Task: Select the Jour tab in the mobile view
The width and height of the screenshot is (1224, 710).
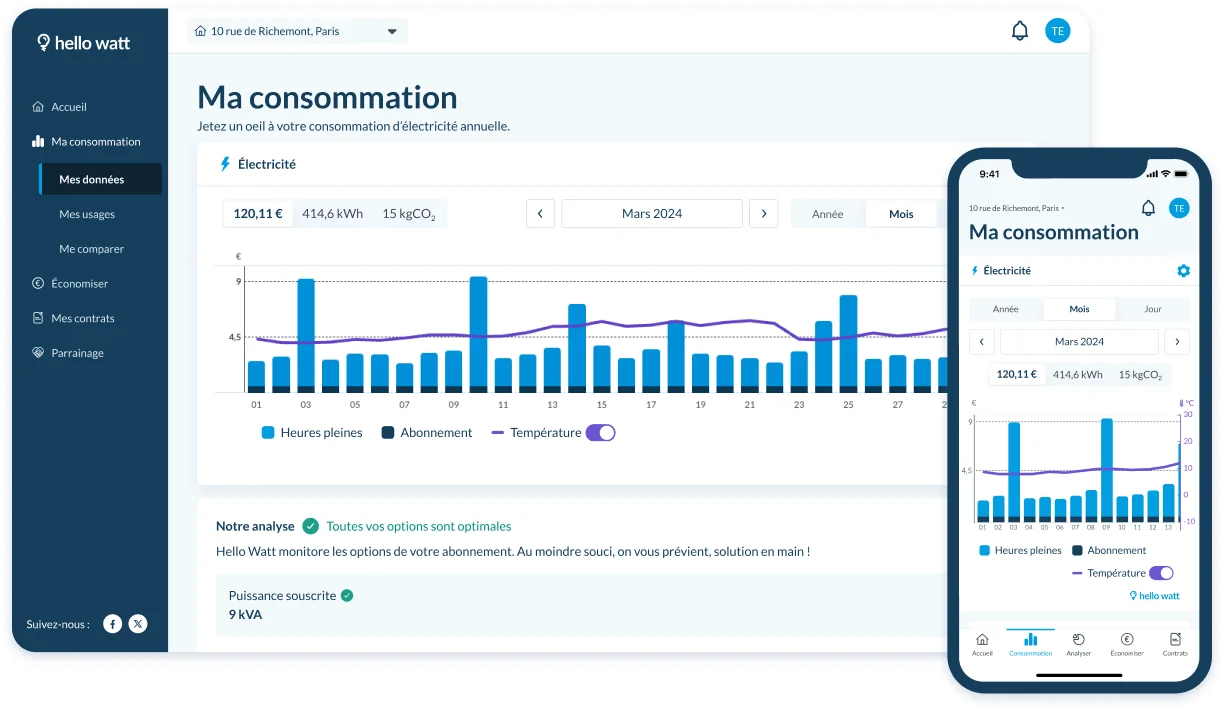Action: (x=1152, y=309)
